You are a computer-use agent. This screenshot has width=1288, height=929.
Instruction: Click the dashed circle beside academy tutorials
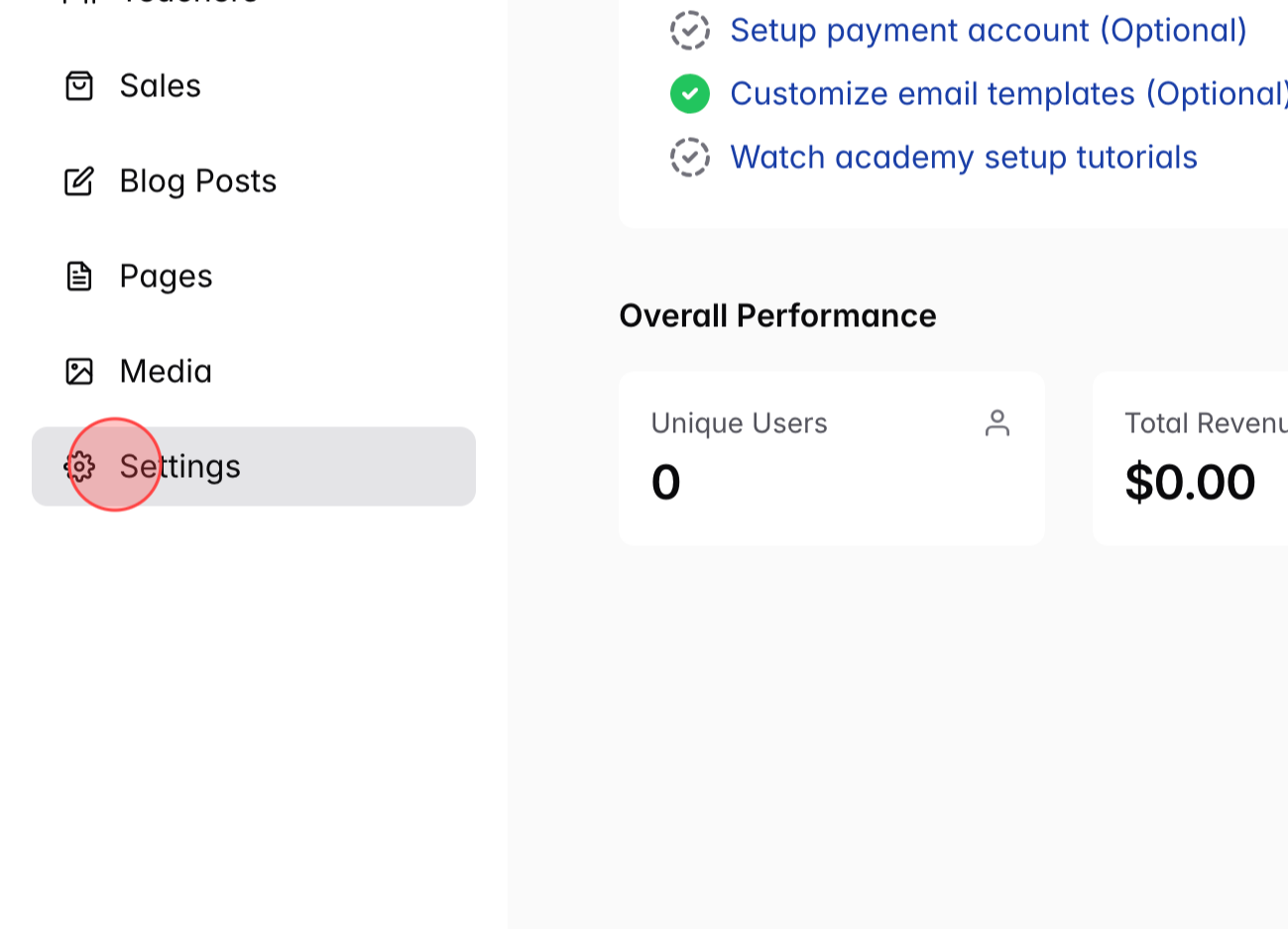pos(690,157)
